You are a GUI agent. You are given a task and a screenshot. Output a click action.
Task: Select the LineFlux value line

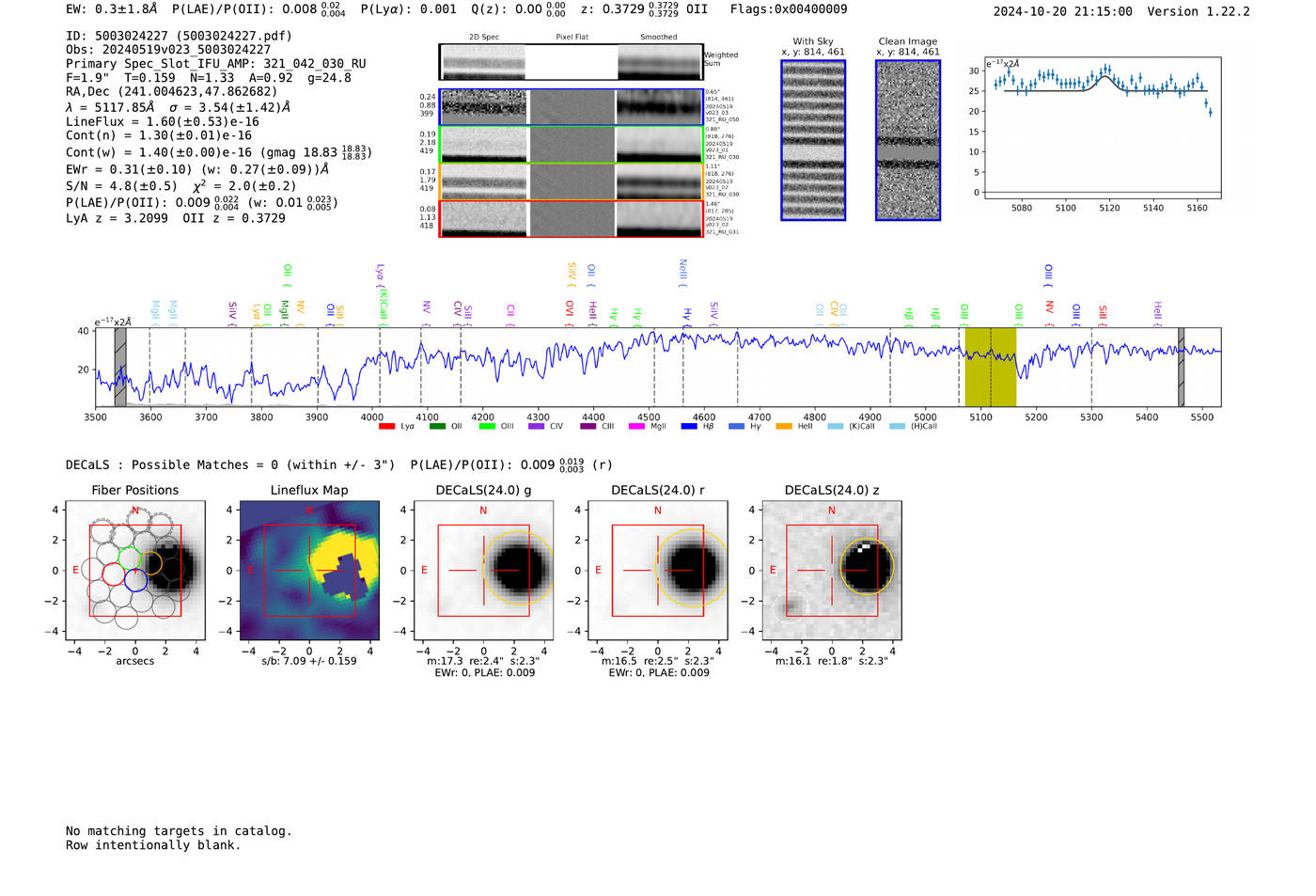pyautogui.click(x=163, y=122)
